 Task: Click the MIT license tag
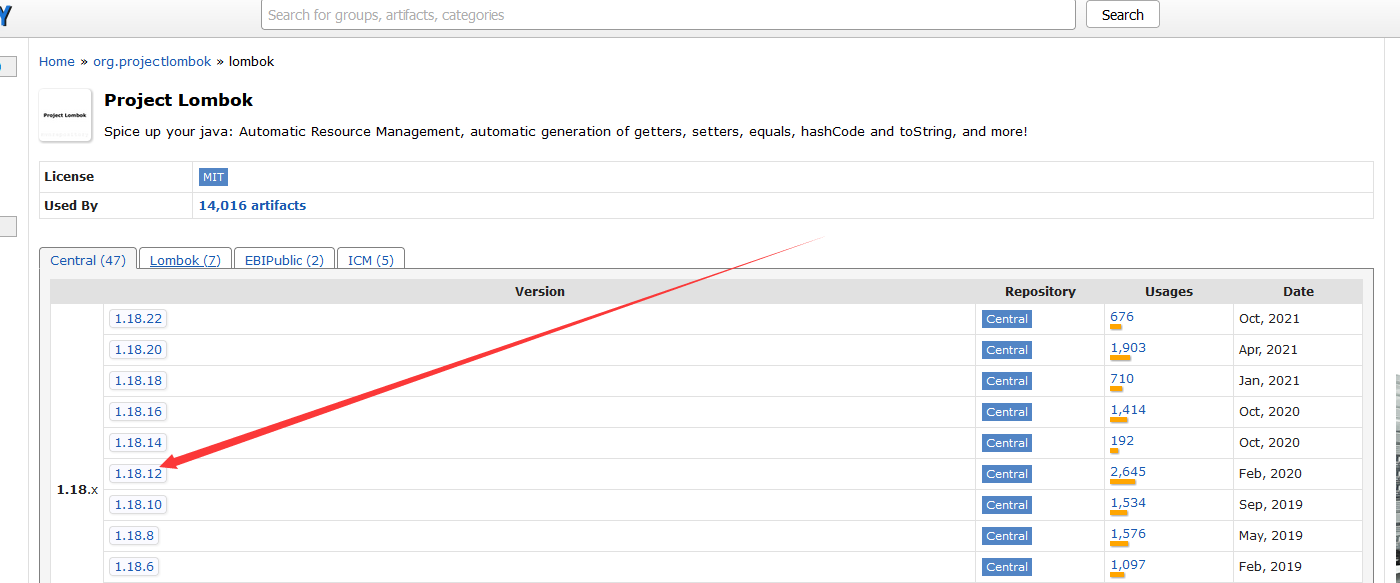(x=214, y=177)
